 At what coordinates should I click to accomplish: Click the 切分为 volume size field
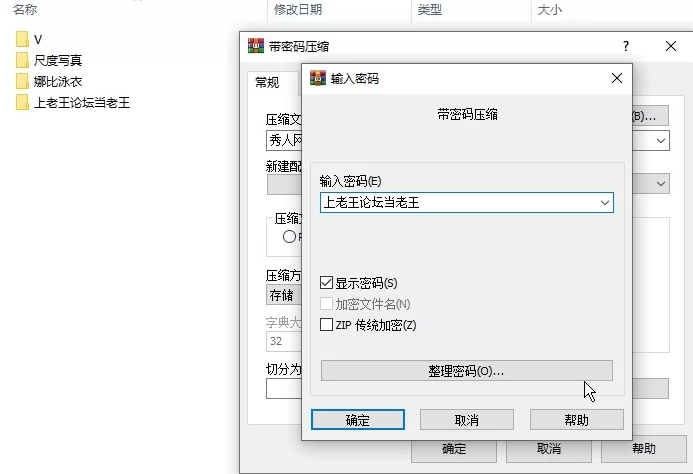[284, 389]
